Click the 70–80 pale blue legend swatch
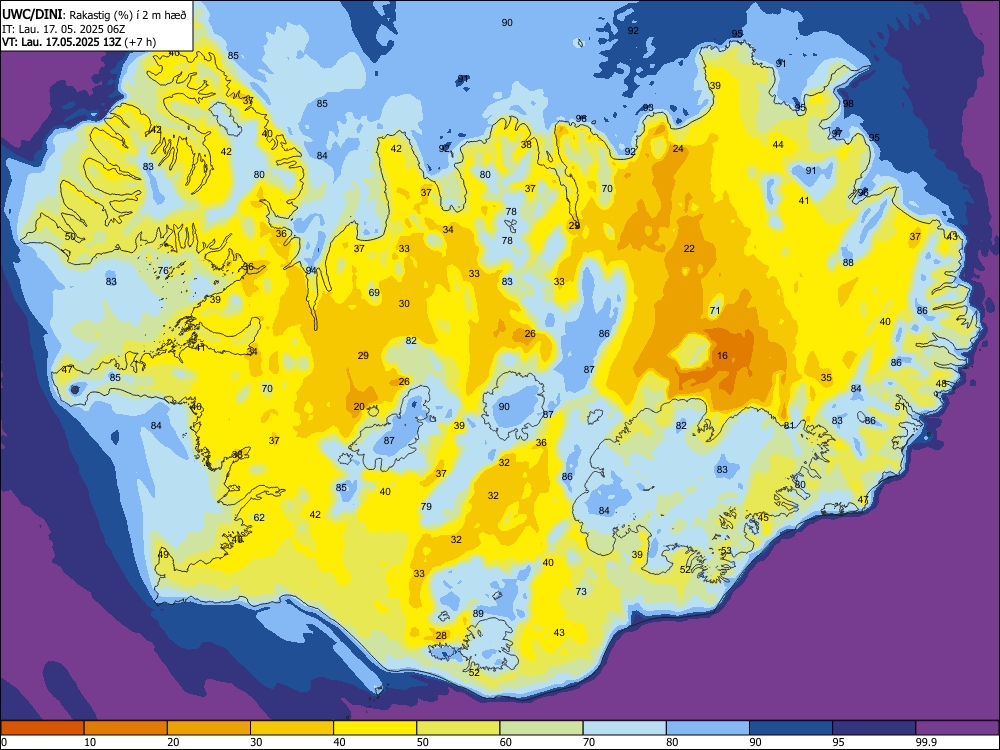The image size is (1000, 750). pyautogui.click(x=624, y=728)
